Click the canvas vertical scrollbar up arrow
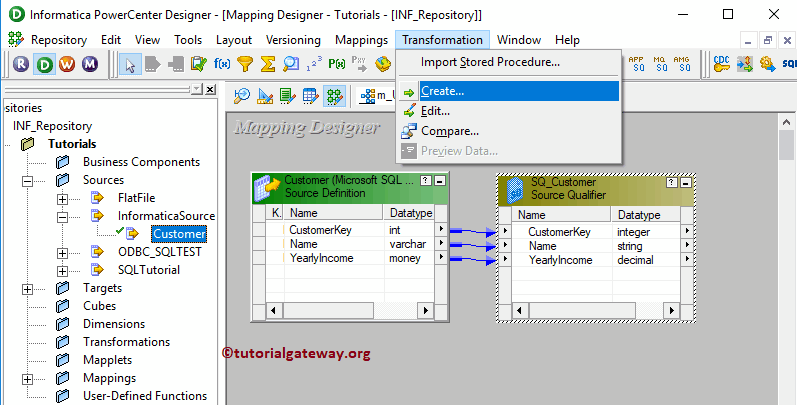 coord(786,122)
